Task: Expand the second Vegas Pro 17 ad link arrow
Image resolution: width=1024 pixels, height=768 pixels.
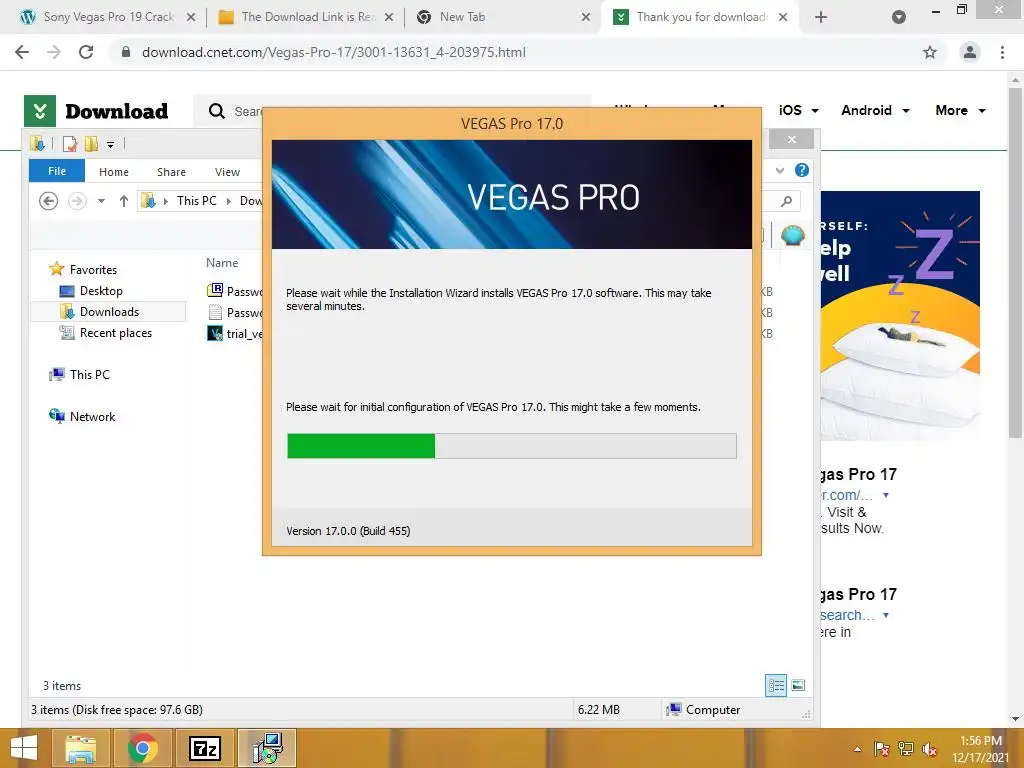Action: [x=886, y=615]
